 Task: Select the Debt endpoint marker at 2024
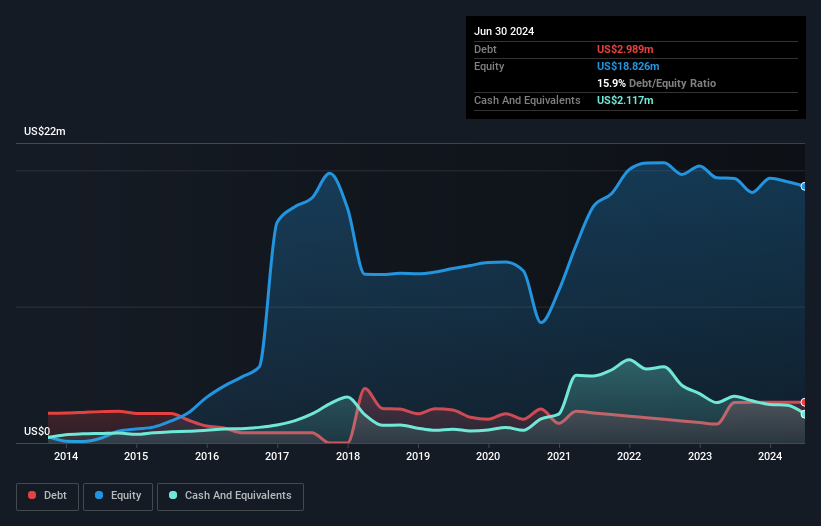tap(804, 402)
